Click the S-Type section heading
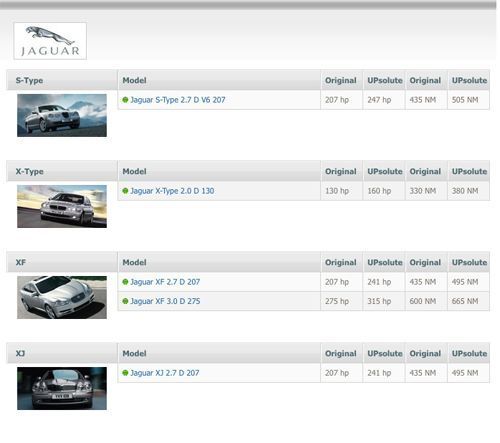This screenshot has height=443, width=500. point(29,80)
